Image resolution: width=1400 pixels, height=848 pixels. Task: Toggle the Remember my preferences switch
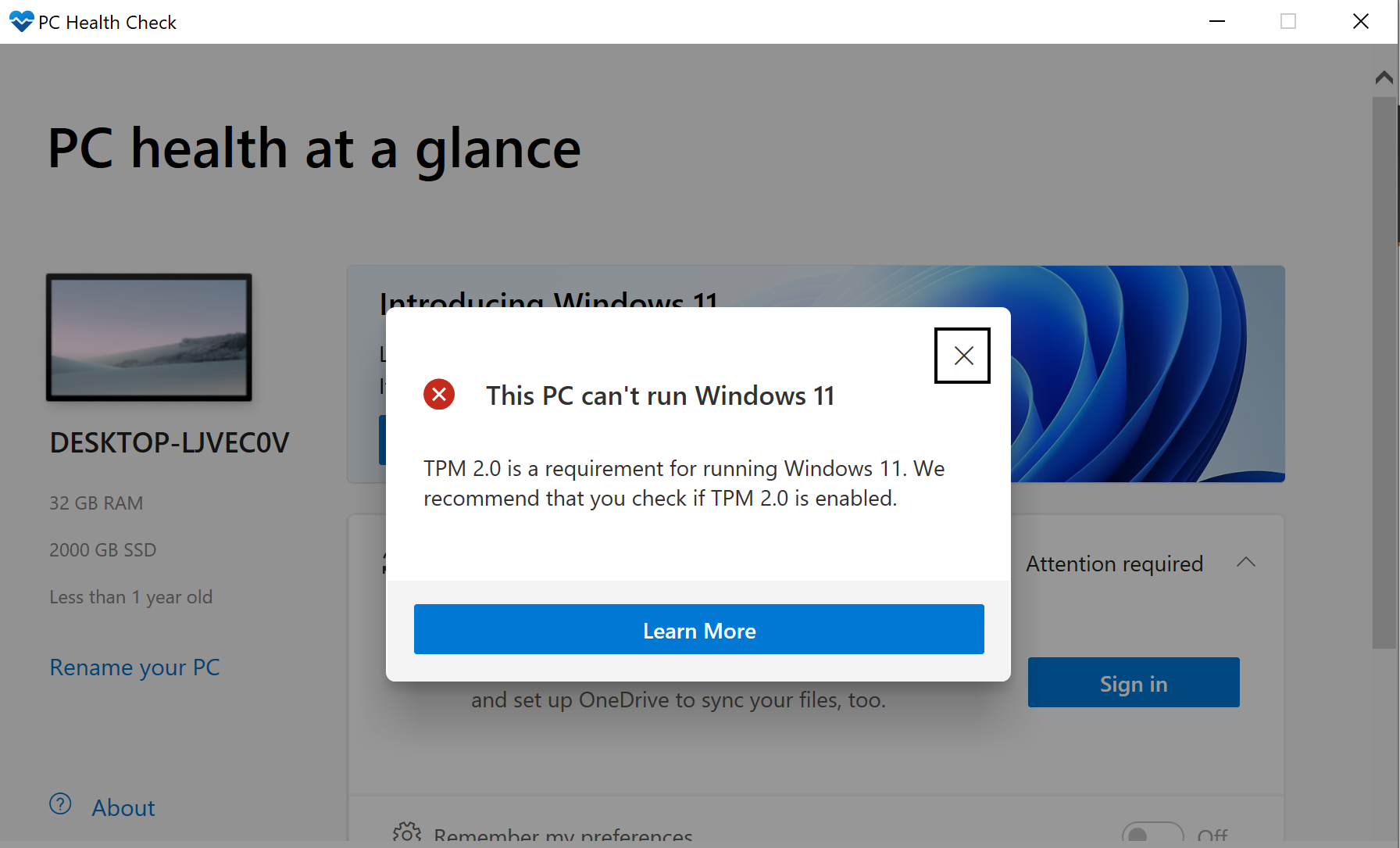tap(1152, 834)
